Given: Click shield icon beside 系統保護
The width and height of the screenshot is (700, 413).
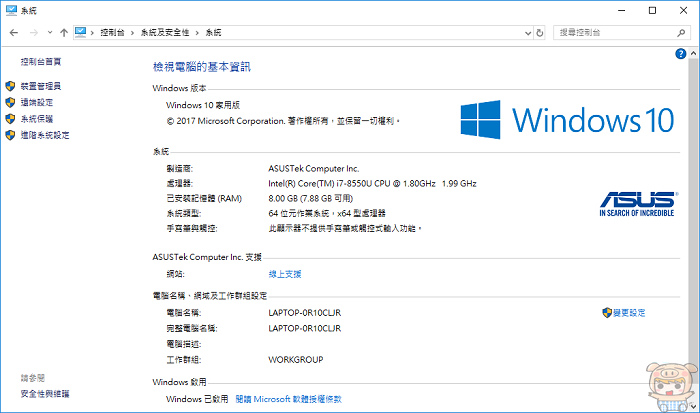Looking at the screenshot, I should pyautogui.click(x=10, y=119).
